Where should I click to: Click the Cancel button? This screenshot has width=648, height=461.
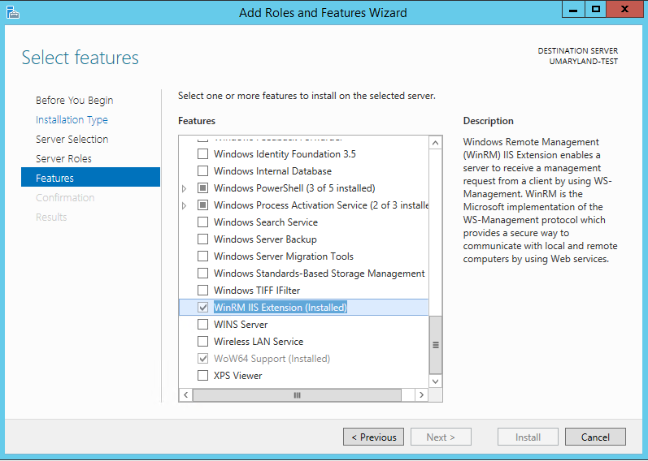[x=595, y=437]
